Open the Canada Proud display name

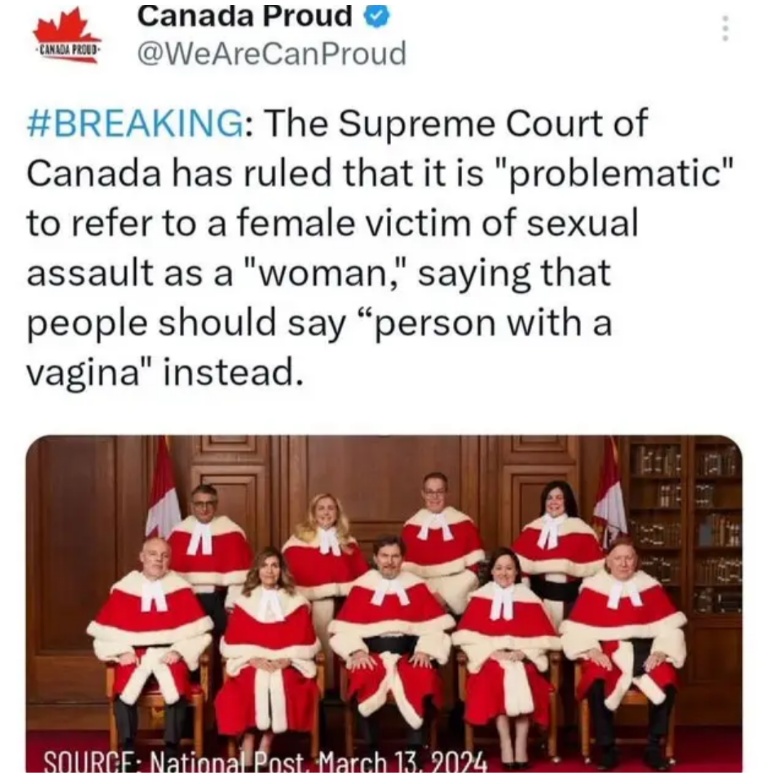(245, 16)
